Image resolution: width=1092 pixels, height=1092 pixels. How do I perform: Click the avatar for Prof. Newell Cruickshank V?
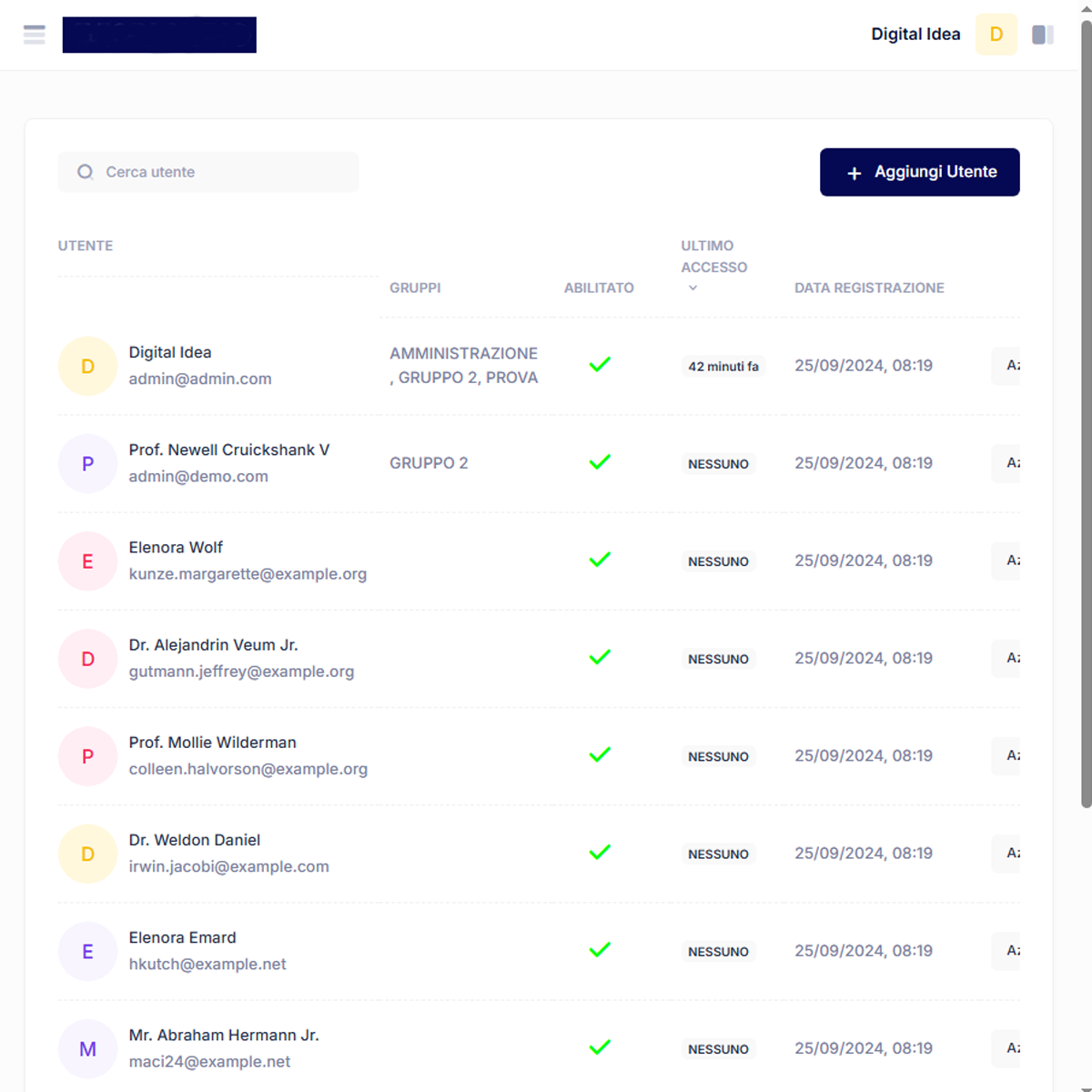tap(87, 464)
